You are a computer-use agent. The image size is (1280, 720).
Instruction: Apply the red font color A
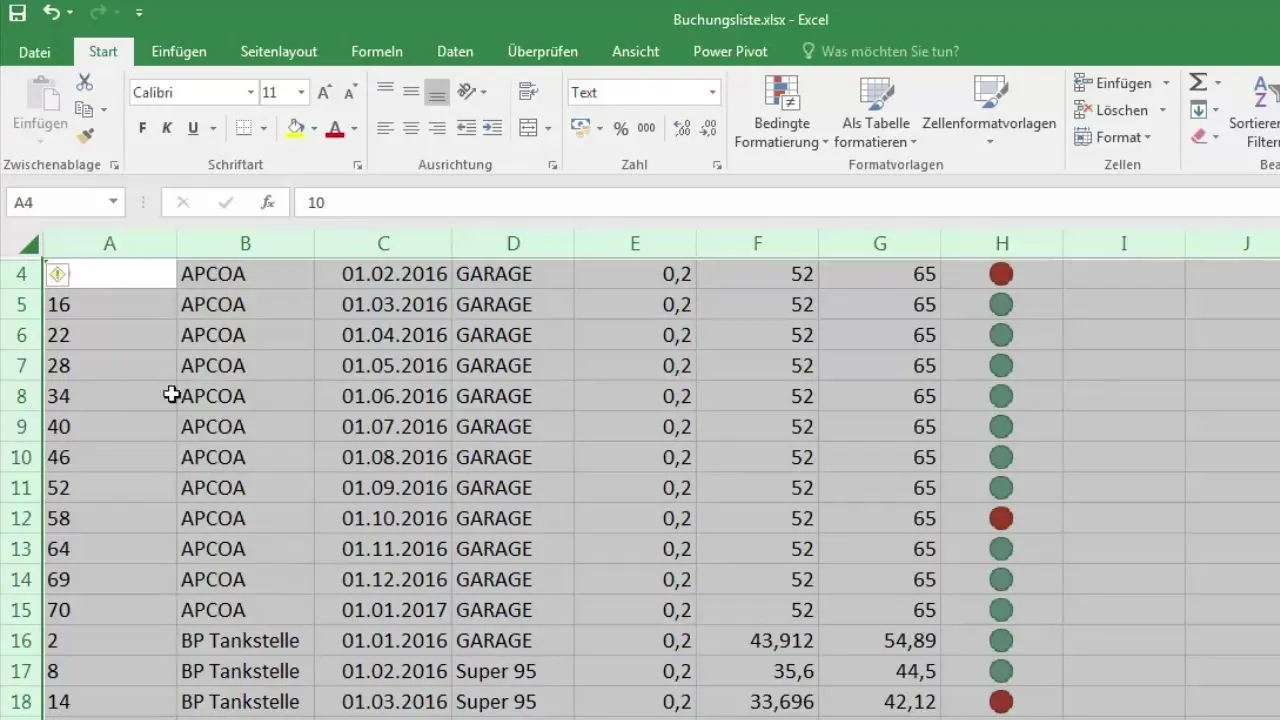coord(334,128)
